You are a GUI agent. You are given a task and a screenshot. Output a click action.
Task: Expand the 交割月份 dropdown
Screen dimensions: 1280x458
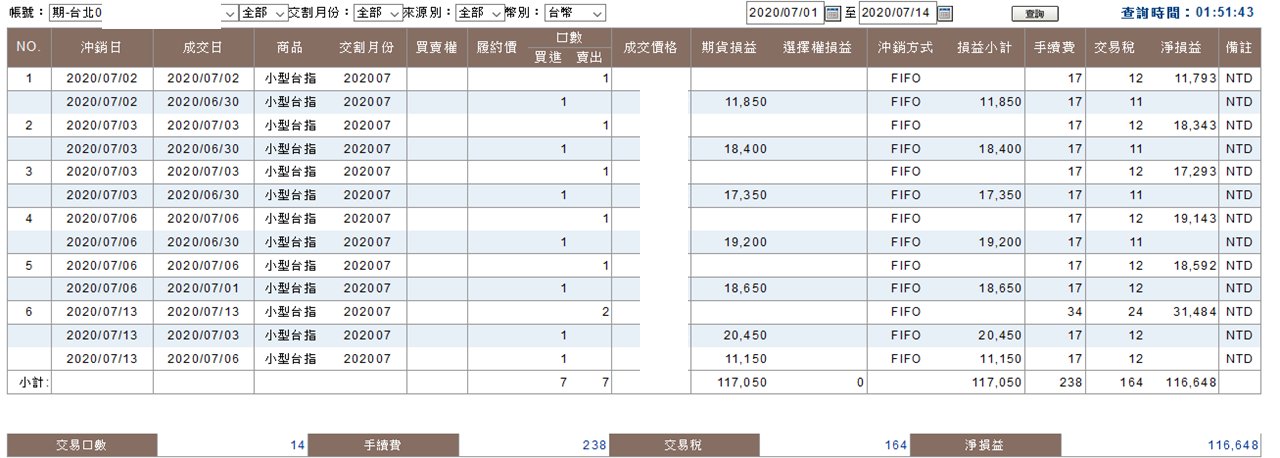378,13
